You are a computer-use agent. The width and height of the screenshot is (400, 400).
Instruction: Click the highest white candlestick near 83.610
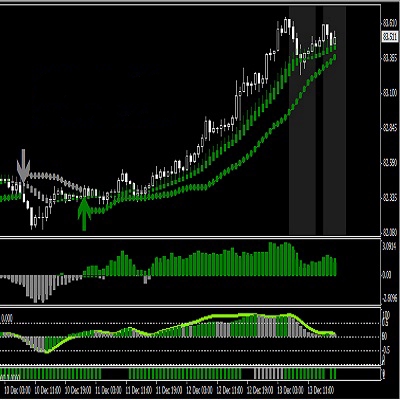(x=286, y=27)
